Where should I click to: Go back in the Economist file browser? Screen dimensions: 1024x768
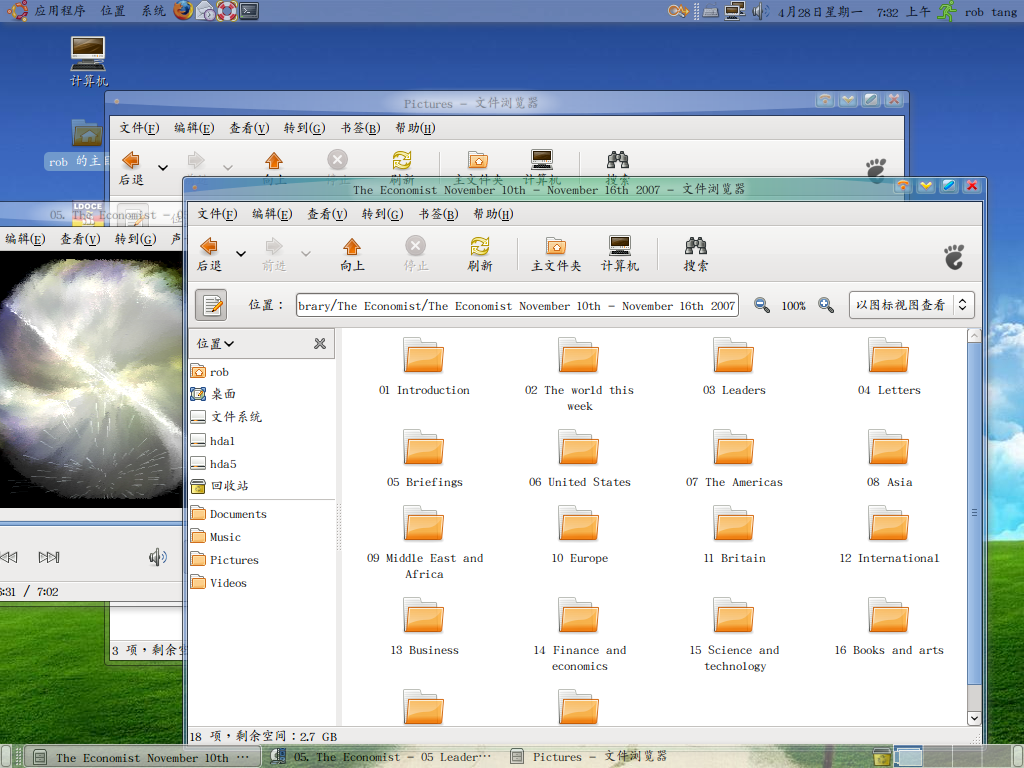[209, 254]
